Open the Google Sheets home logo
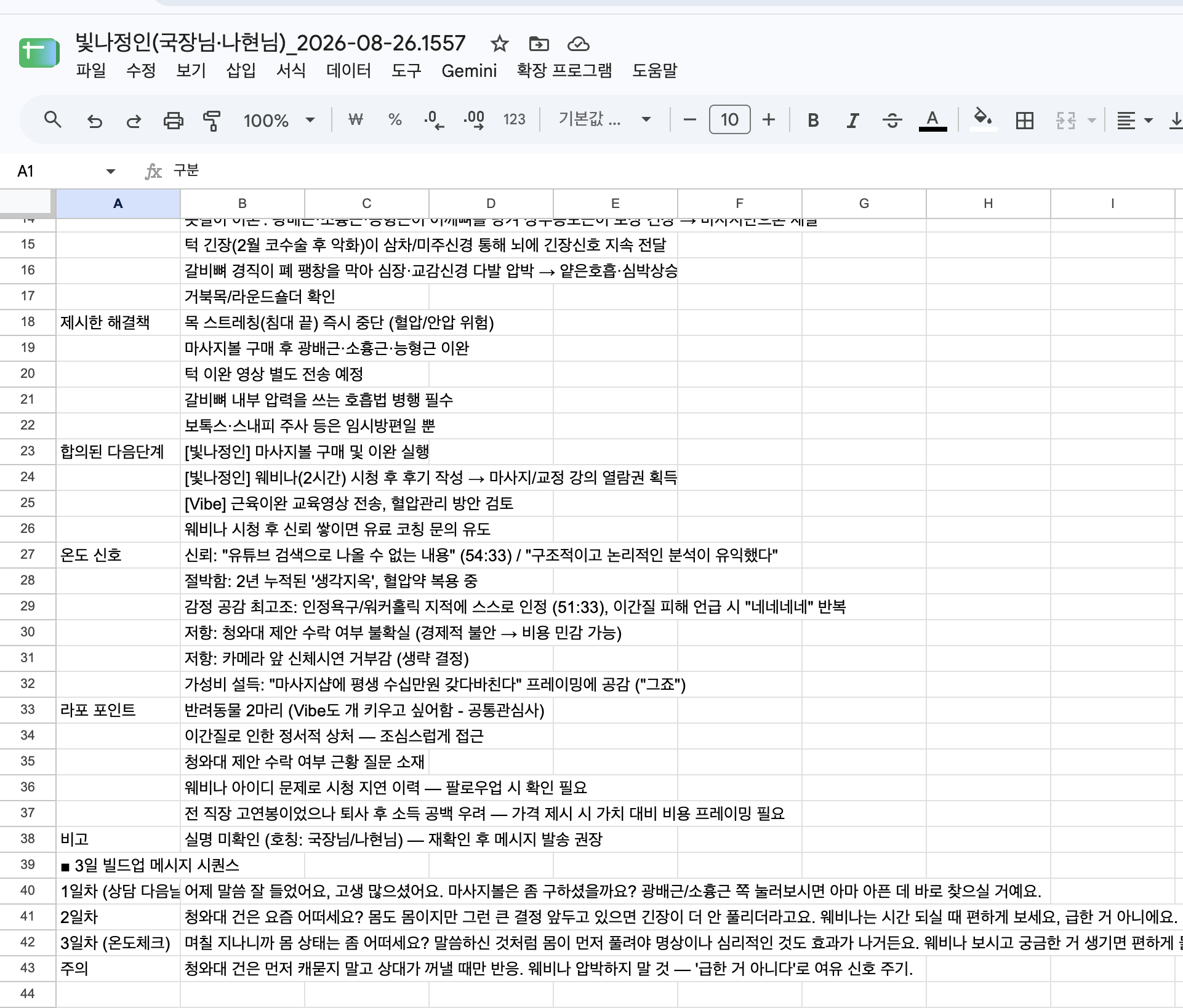Viewport: 1183px width, 1008px height. 39,53
